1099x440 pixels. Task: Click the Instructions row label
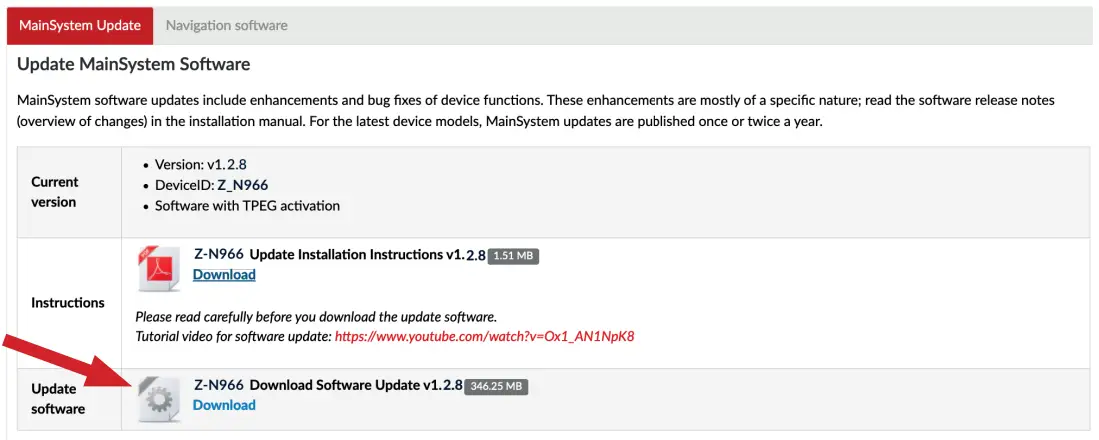(68, 303)
